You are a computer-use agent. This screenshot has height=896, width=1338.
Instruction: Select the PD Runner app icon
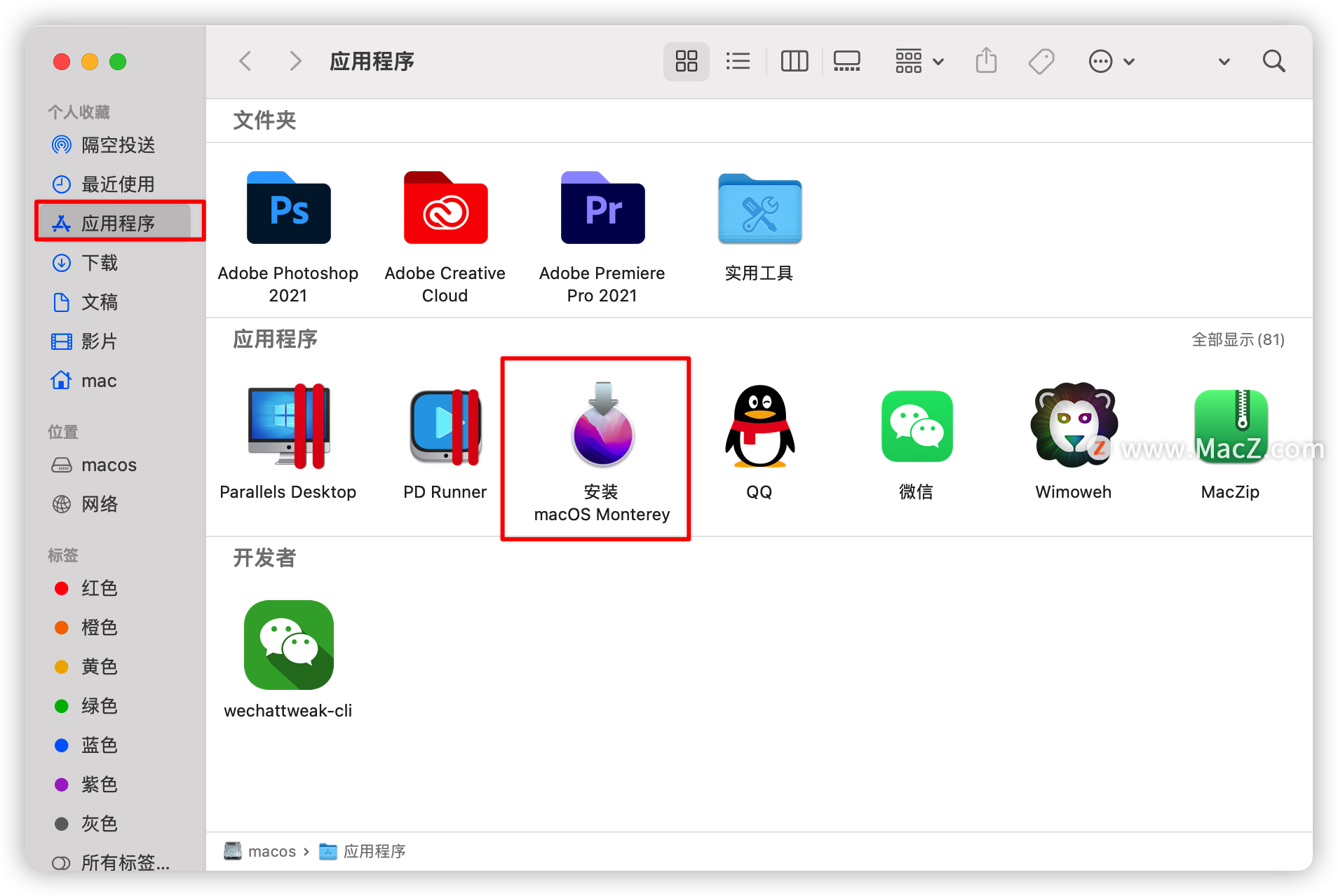pyautogui.click(x=445, y=426)
